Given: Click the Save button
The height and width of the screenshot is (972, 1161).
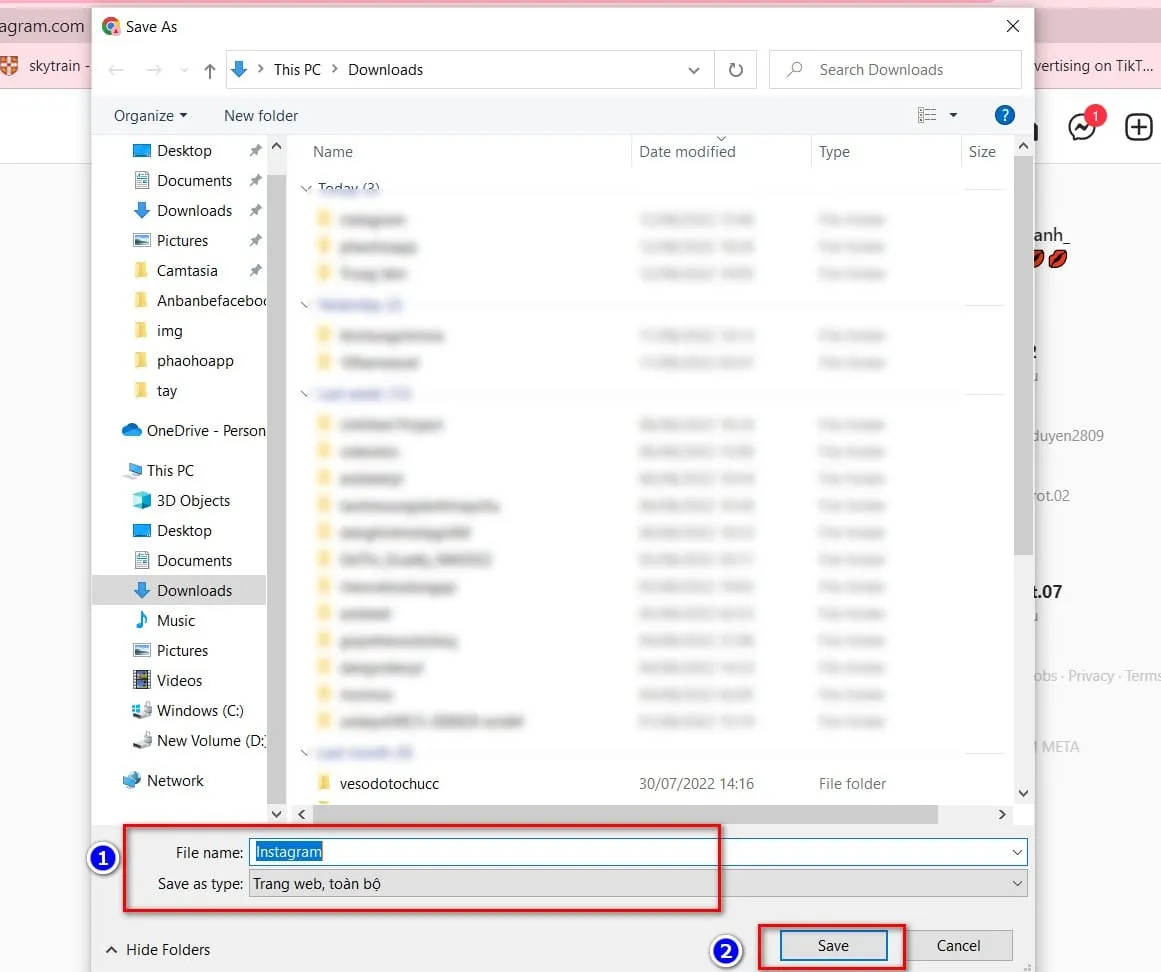Looking at the screenshot, I should pos(833,945).
